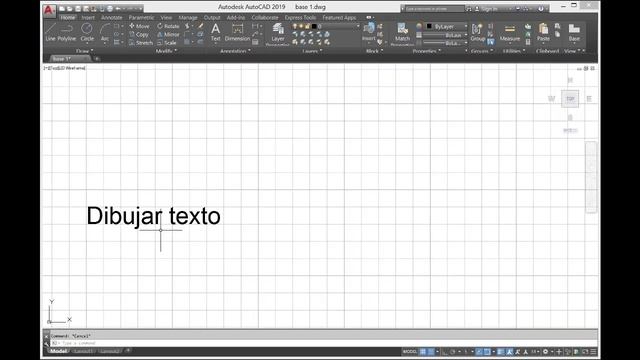Select the Arc tool
The width and height of the screenshot is (640, 360).
(104, 32)
